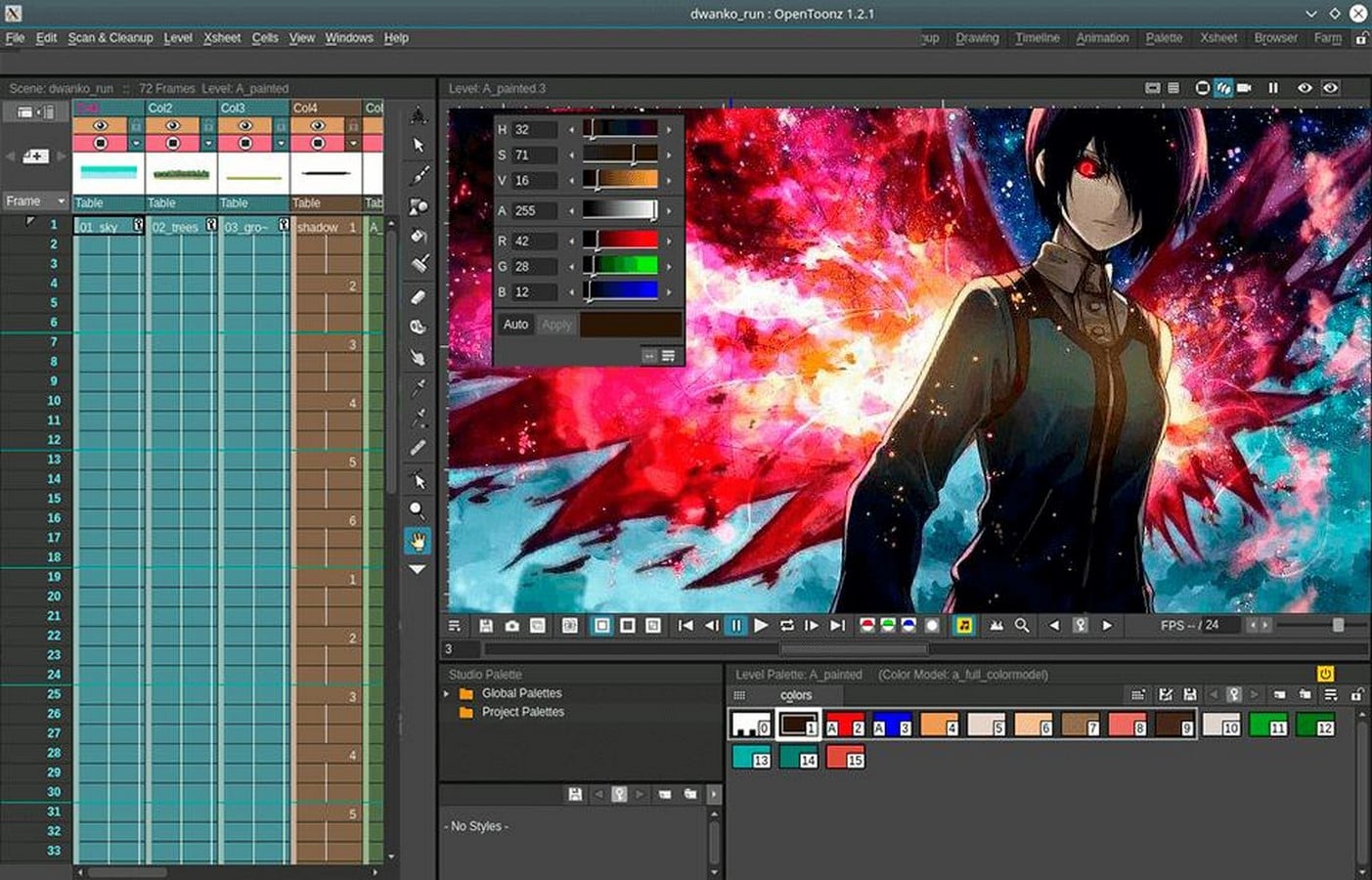Toggle Col3 camstand visibility

245,143
